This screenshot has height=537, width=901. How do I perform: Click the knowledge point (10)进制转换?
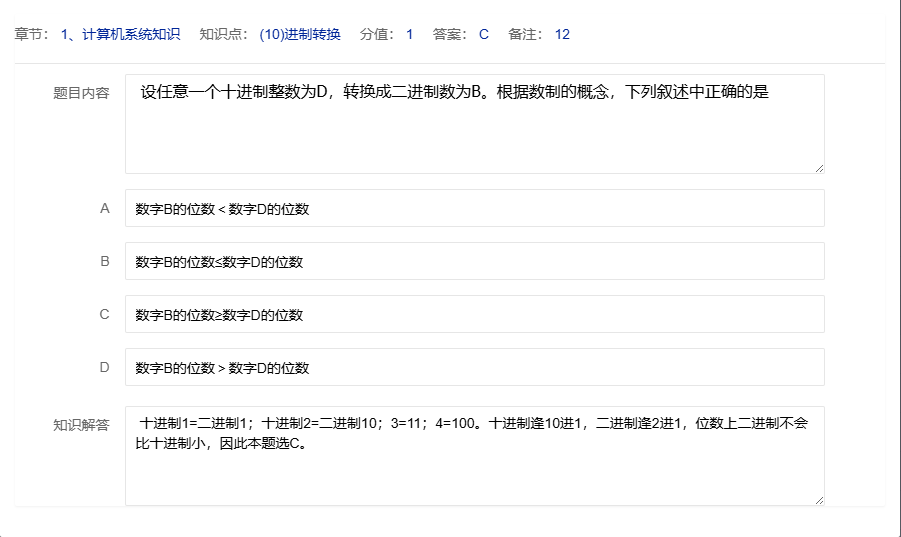[299, 34]
